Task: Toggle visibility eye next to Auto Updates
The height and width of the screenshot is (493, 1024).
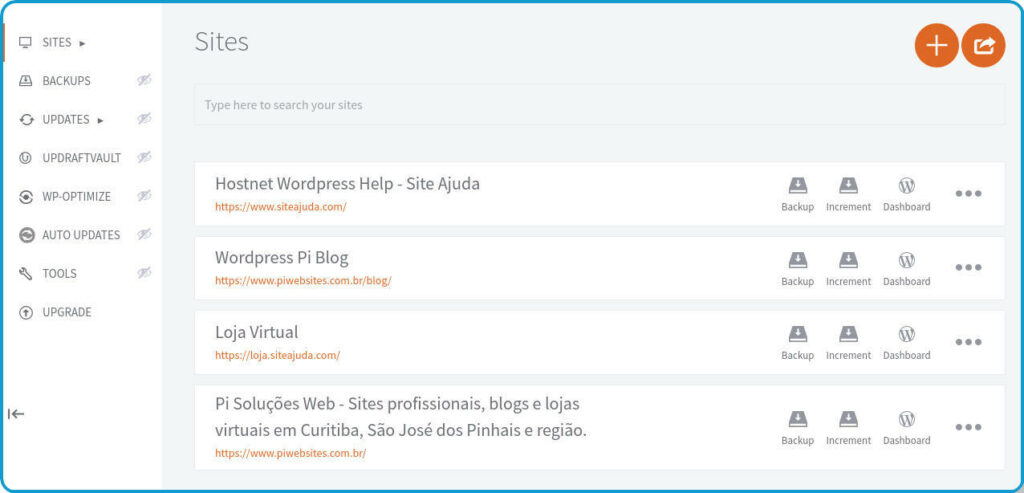Action: click(x=144, y=234)
